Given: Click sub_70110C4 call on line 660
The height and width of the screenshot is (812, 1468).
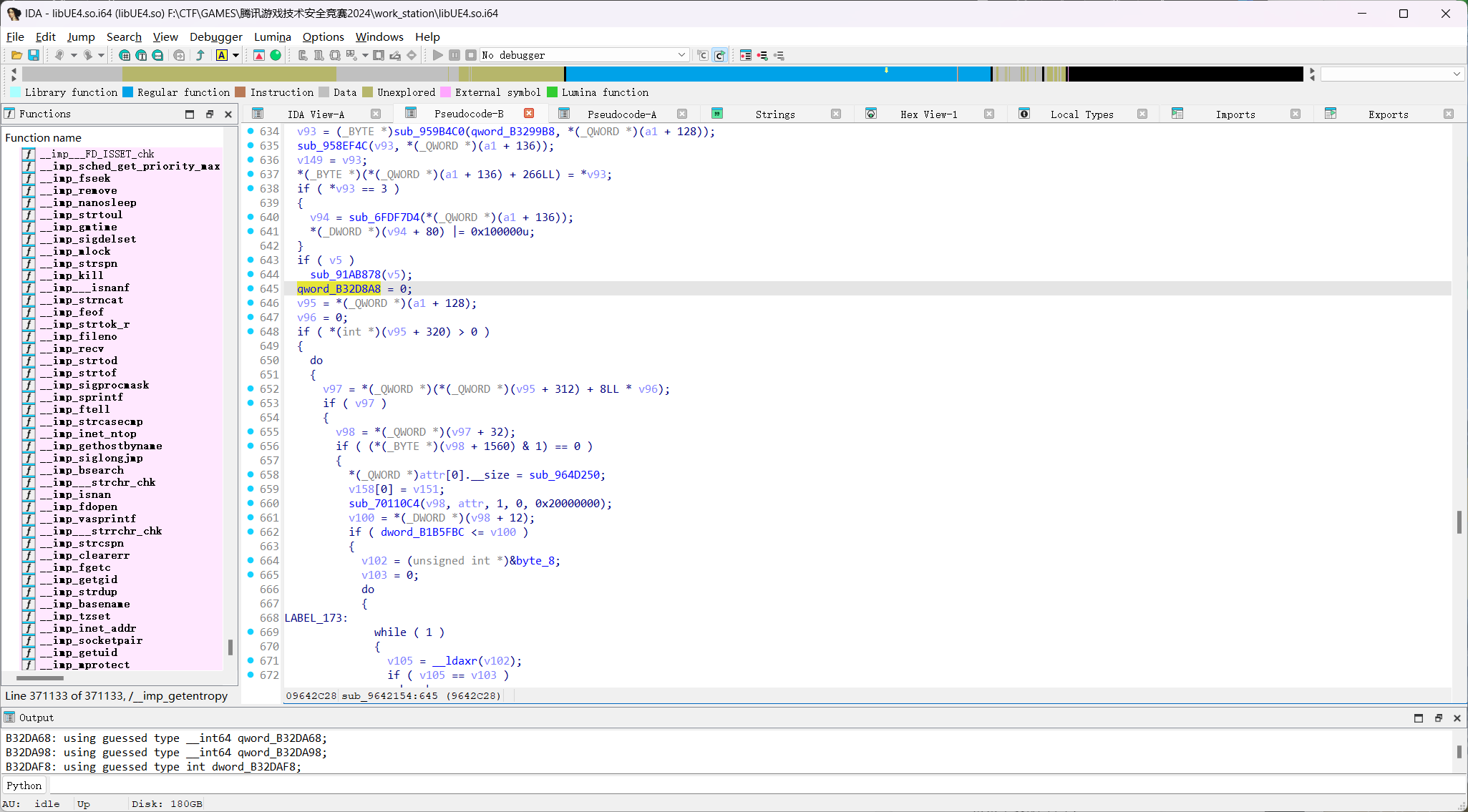Looking at the screenshot, I should pos(384,503).
